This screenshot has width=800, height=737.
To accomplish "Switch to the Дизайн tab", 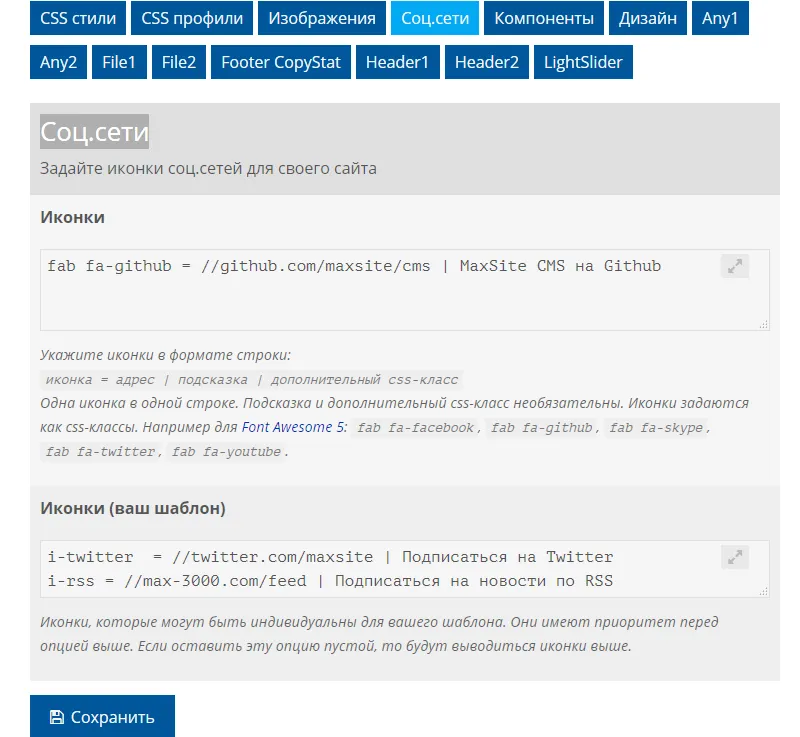I will 647,18.
